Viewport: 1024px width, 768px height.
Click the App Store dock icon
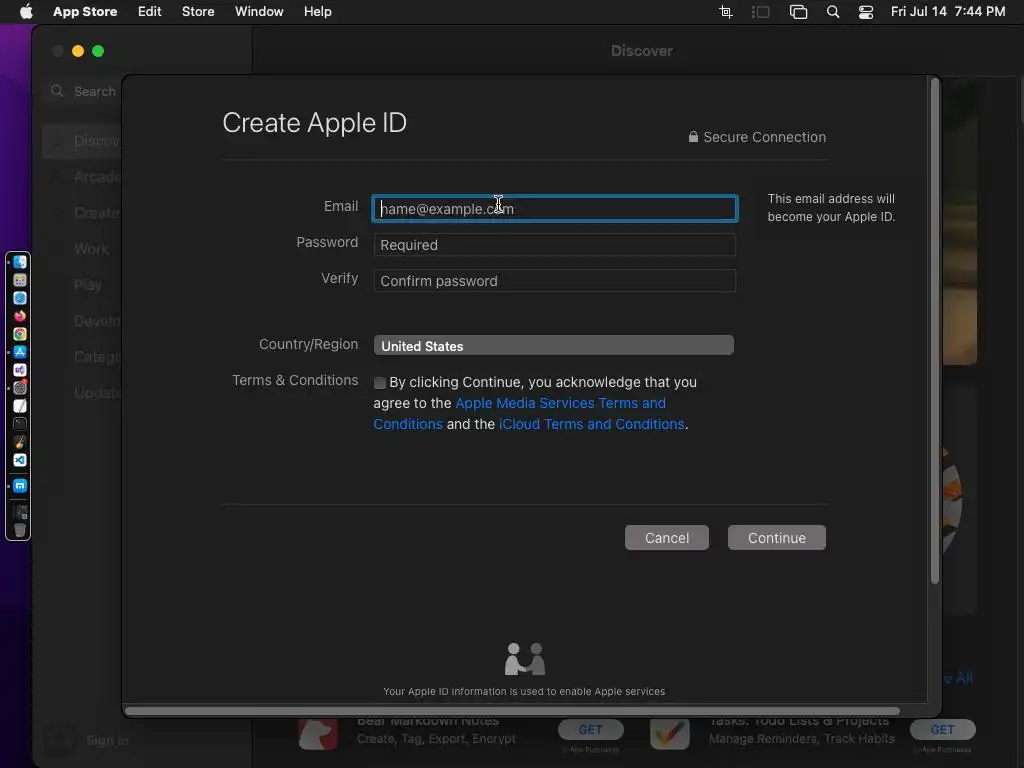[20, 352]
